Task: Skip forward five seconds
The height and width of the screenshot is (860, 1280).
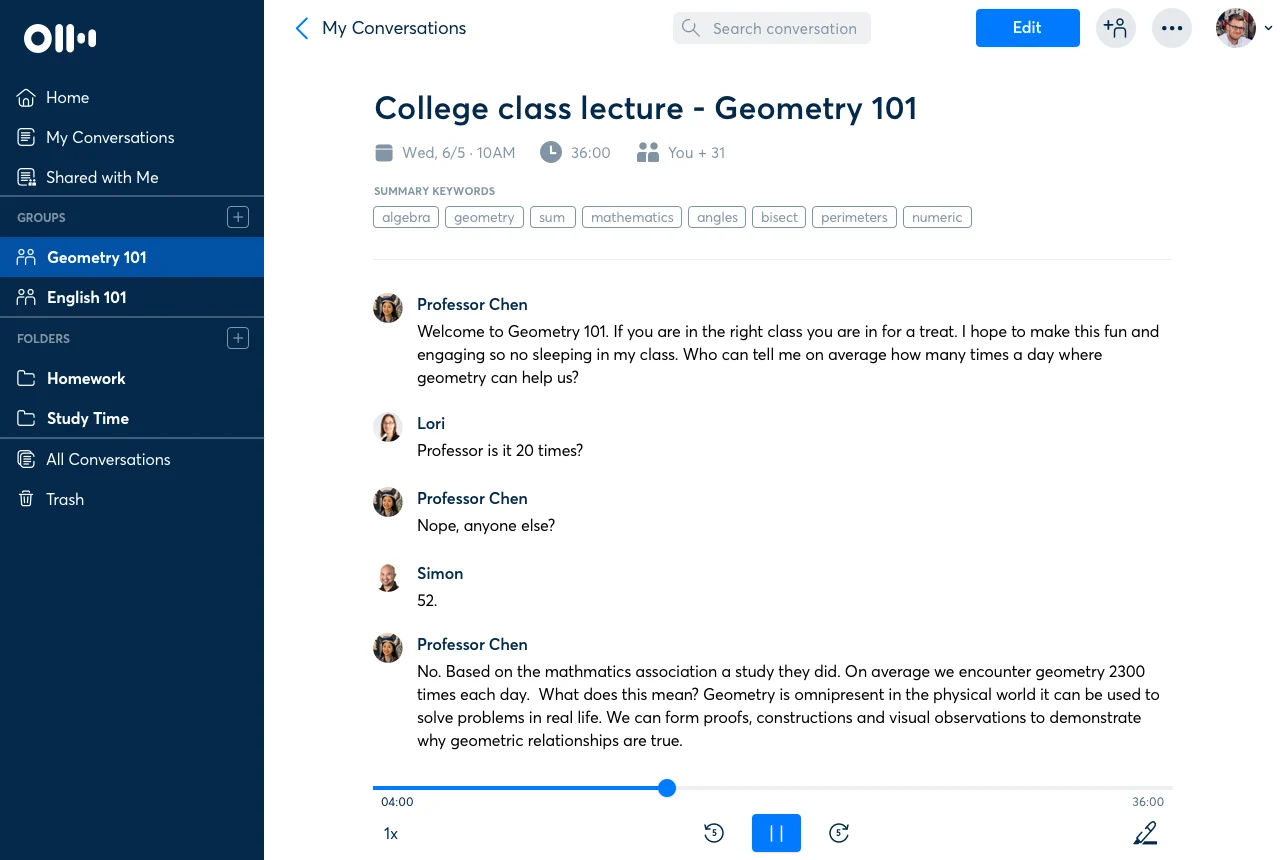Action: point(839,833)
